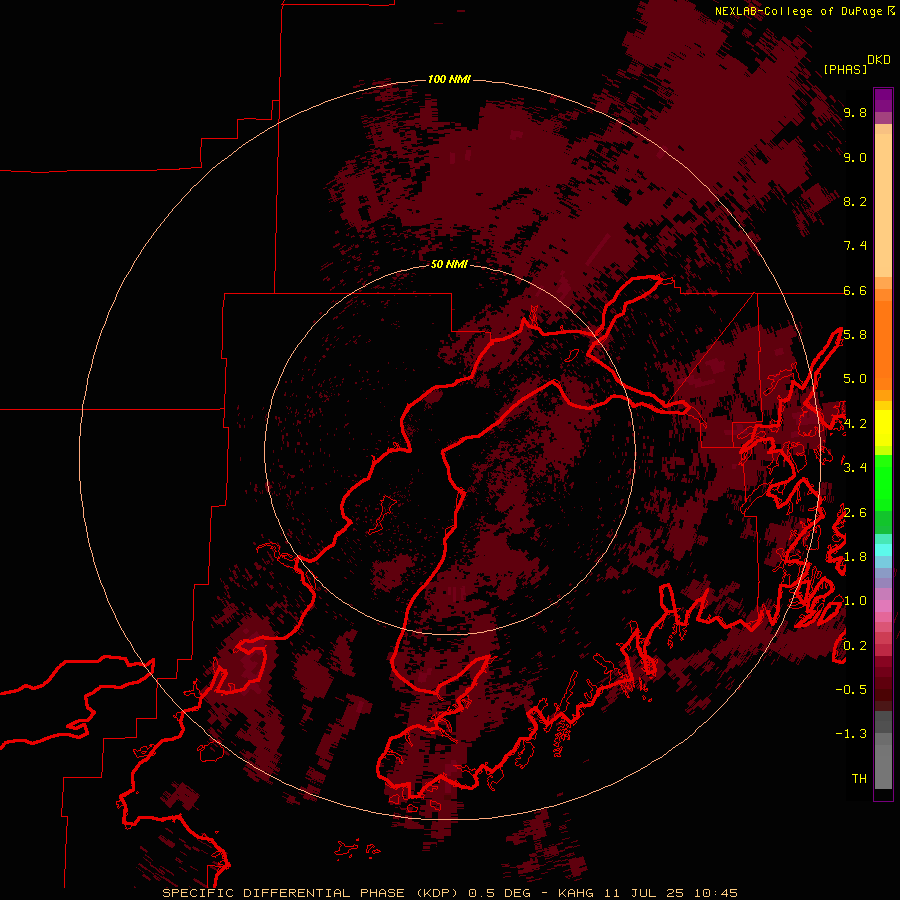Pick the cyan band near 1.8
This screenshot has width=900, height=900.
[x=883, y=550]
